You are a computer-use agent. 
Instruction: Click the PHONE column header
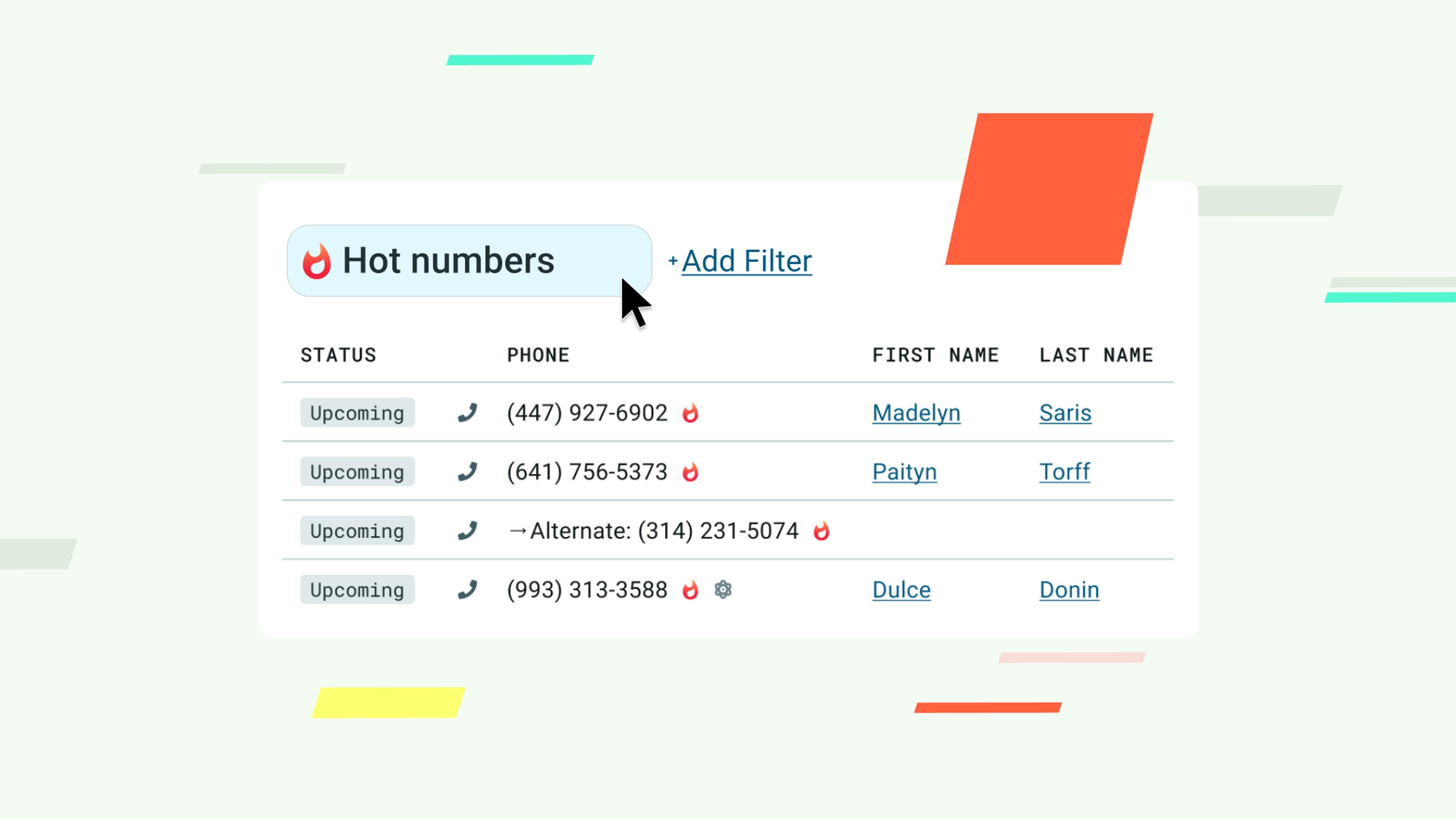pyautogui.click(x=538, y=355)
